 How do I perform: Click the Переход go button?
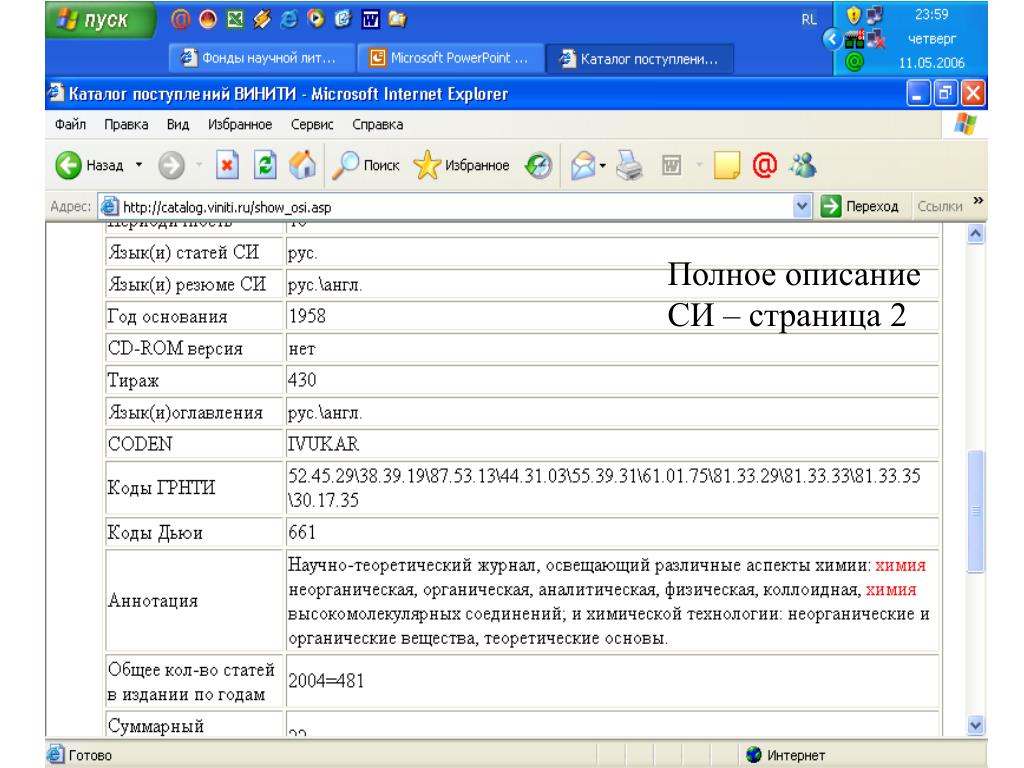coord(859,206)
